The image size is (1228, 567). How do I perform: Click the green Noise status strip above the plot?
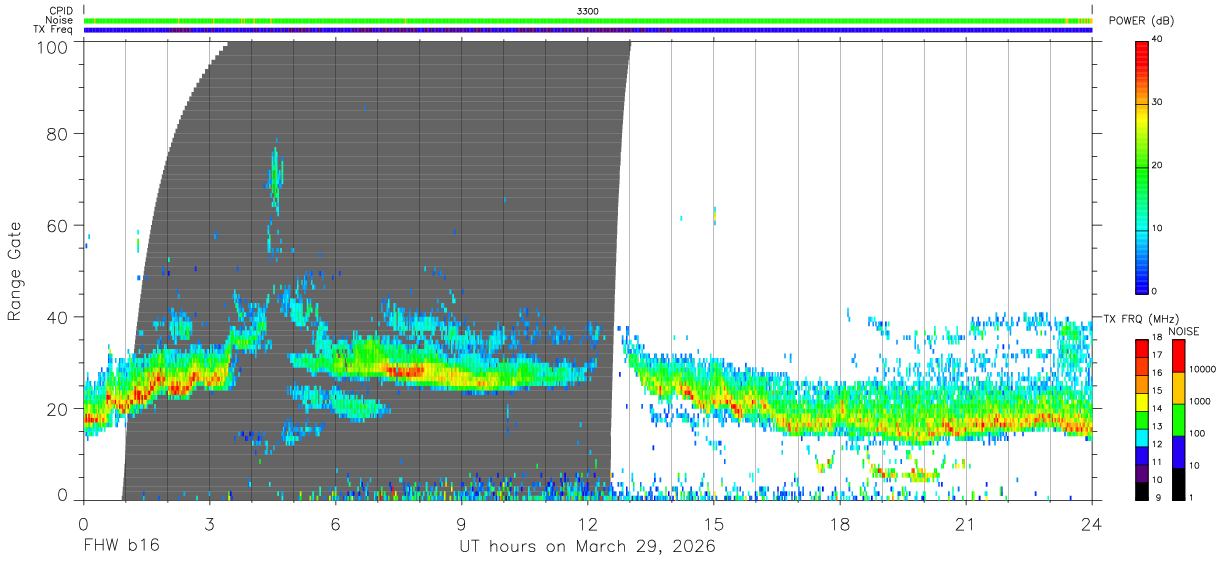pos(588,20)
